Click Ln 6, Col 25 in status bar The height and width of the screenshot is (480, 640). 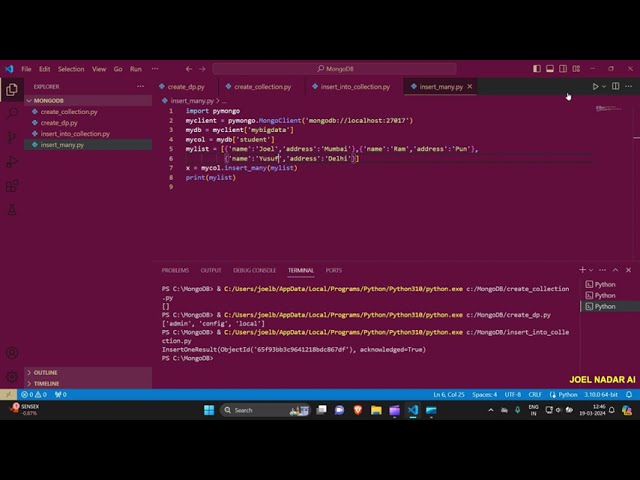tap(449, 395)
